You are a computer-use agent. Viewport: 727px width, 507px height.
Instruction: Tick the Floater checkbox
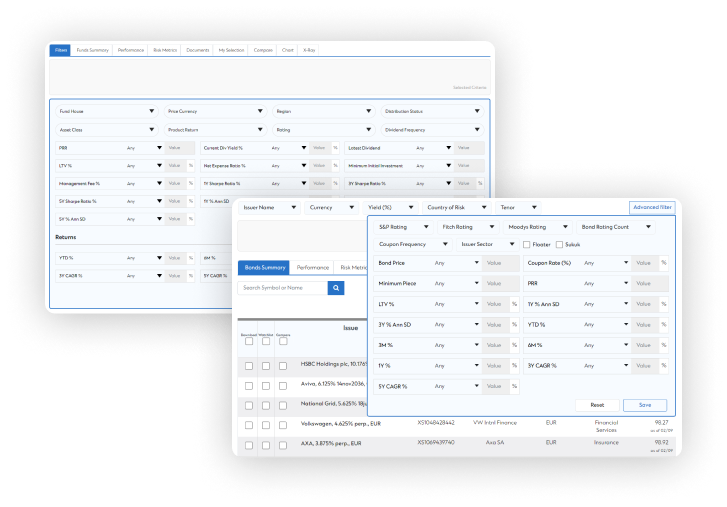pos(527,244)
